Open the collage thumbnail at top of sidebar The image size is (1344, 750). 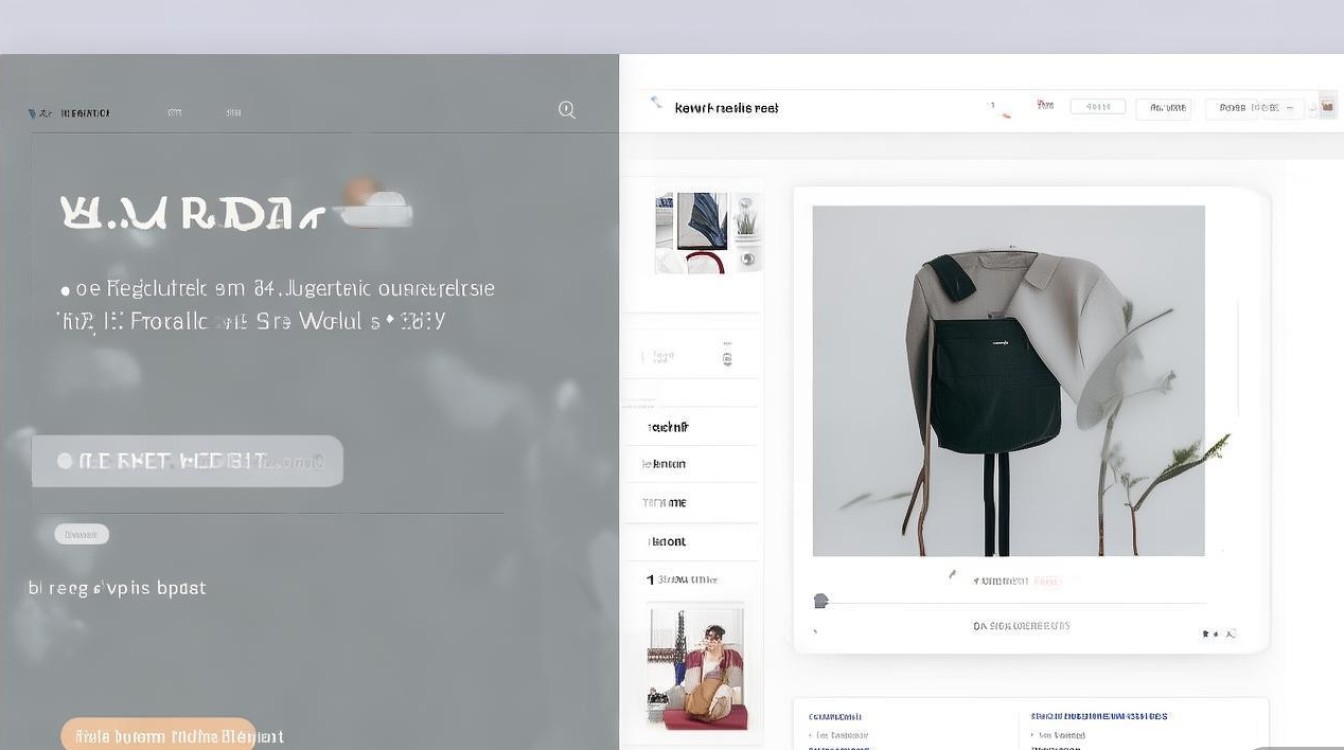pyautogui.click(x=708, y=233)
